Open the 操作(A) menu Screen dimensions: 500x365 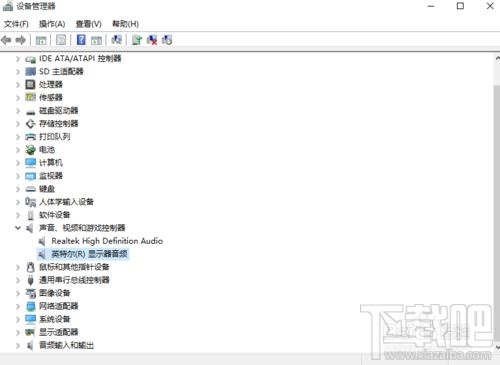52,24
